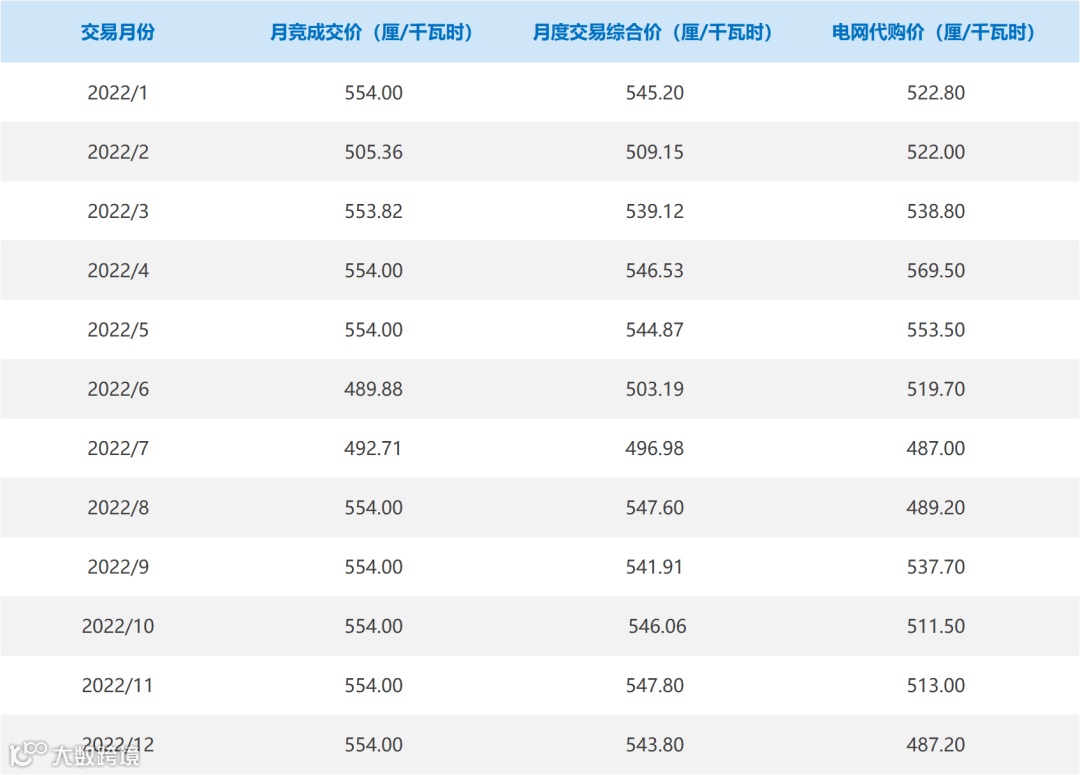Select the 2022/2 month cell
The width and height of the screenshot is (1080, 775).
118,152
